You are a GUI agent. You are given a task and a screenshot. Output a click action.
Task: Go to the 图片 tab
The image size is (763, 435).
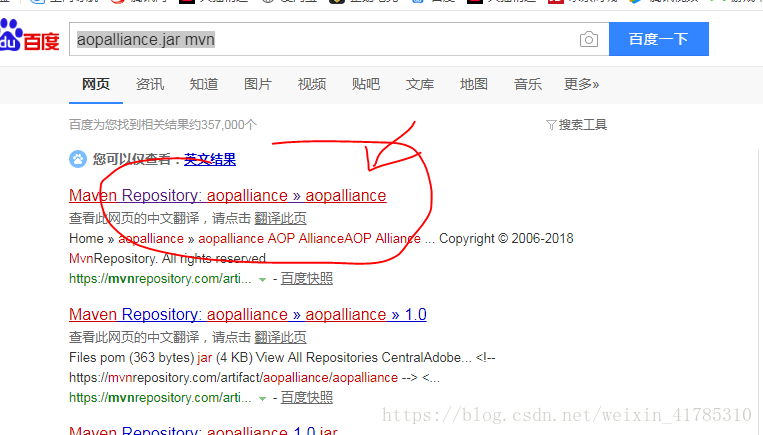258,84
